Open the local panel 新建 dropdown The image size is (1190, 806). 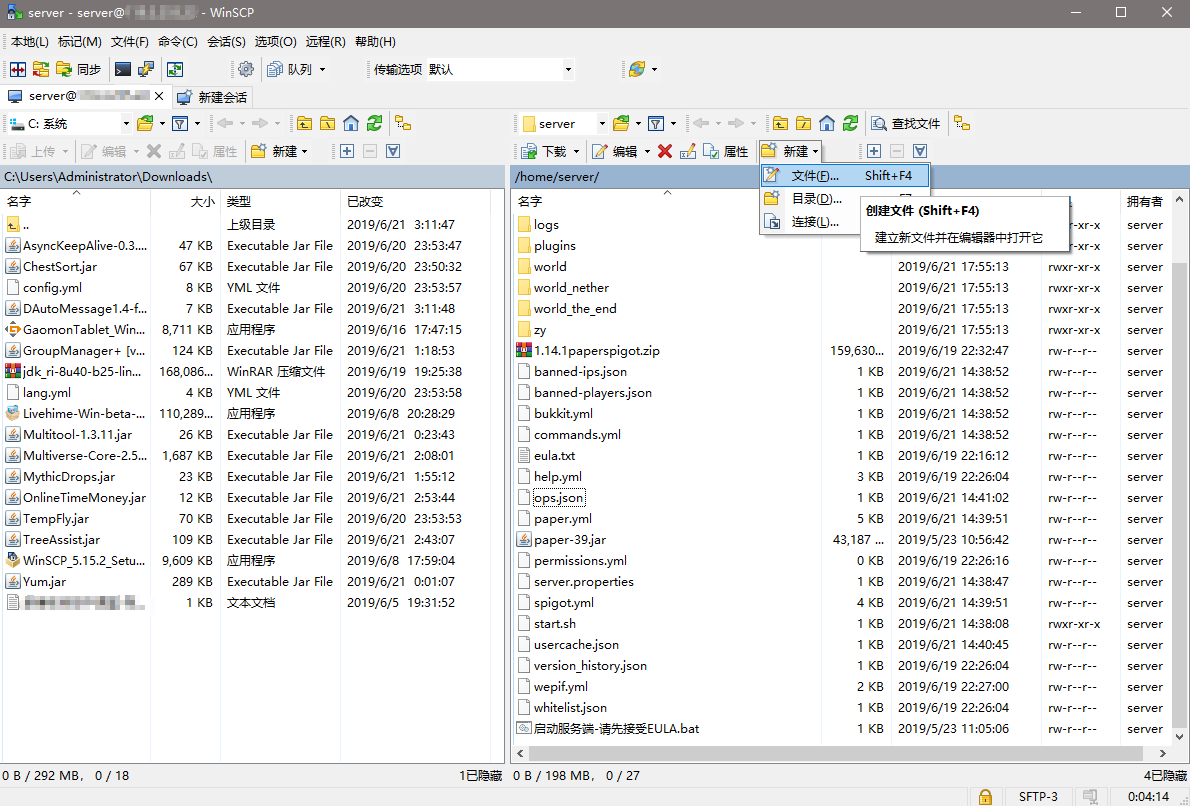[x=279, y=151]
